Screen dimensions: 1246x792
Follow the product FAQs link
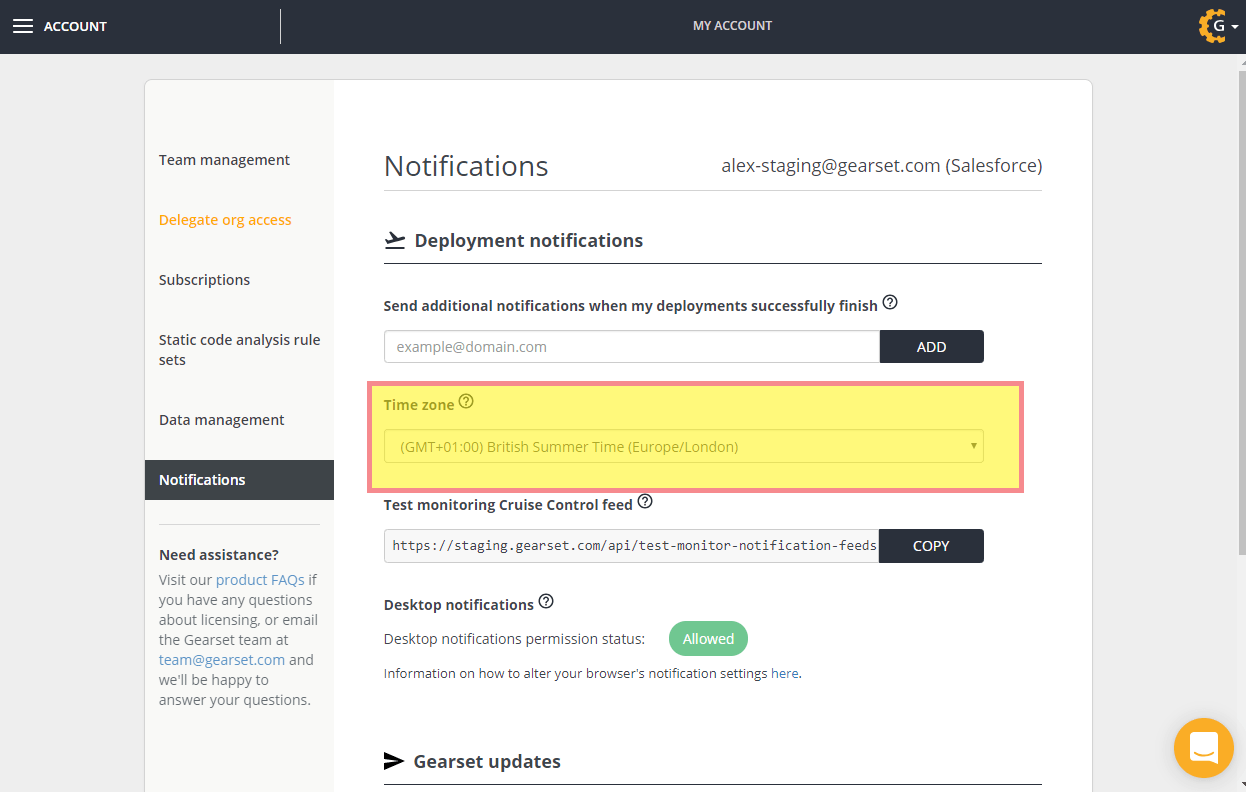[260, 580]
